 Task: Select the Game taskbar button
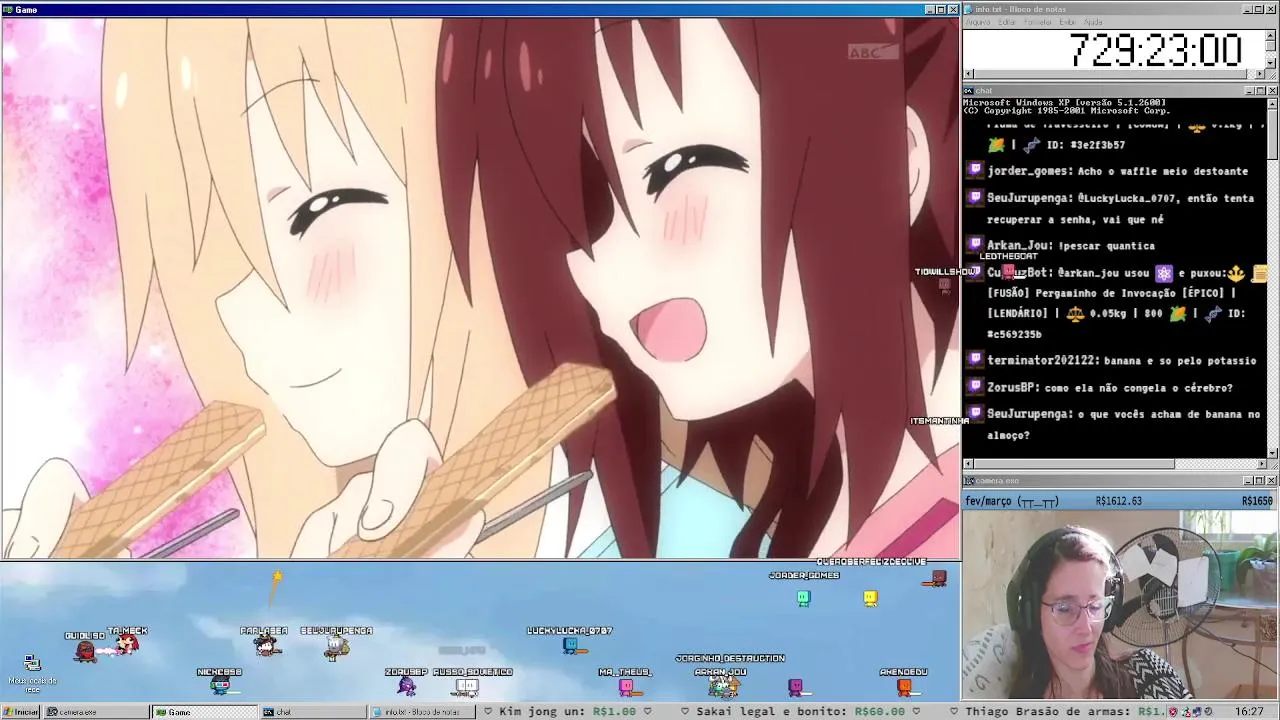tap(205, 712)
